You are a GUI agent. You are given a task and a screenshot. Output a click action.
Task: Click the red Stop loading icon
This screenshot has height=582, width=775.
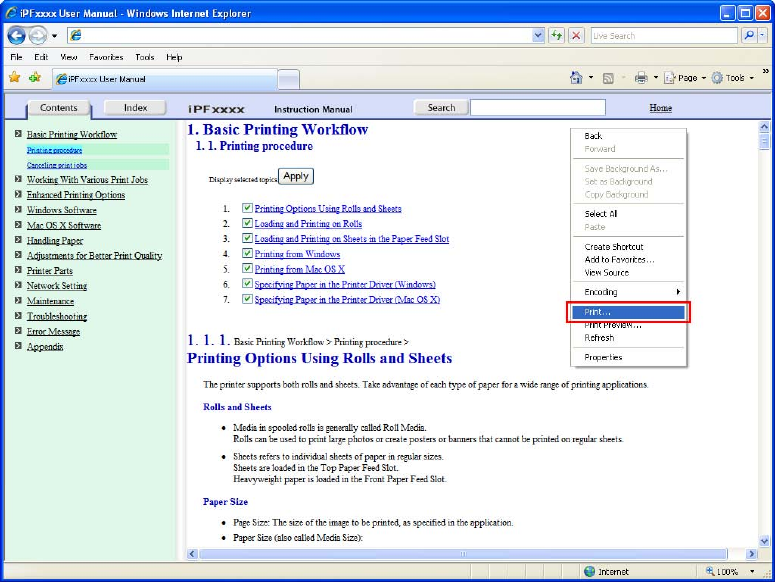click(x=576, y=36)
